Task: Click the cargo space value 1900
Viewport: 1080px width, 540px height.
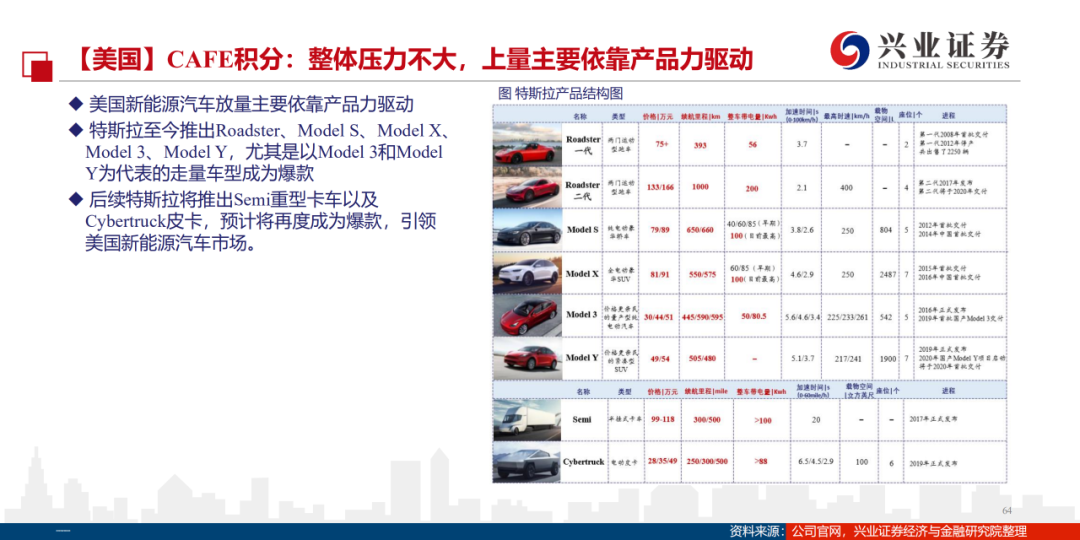Action: point(889,358)
